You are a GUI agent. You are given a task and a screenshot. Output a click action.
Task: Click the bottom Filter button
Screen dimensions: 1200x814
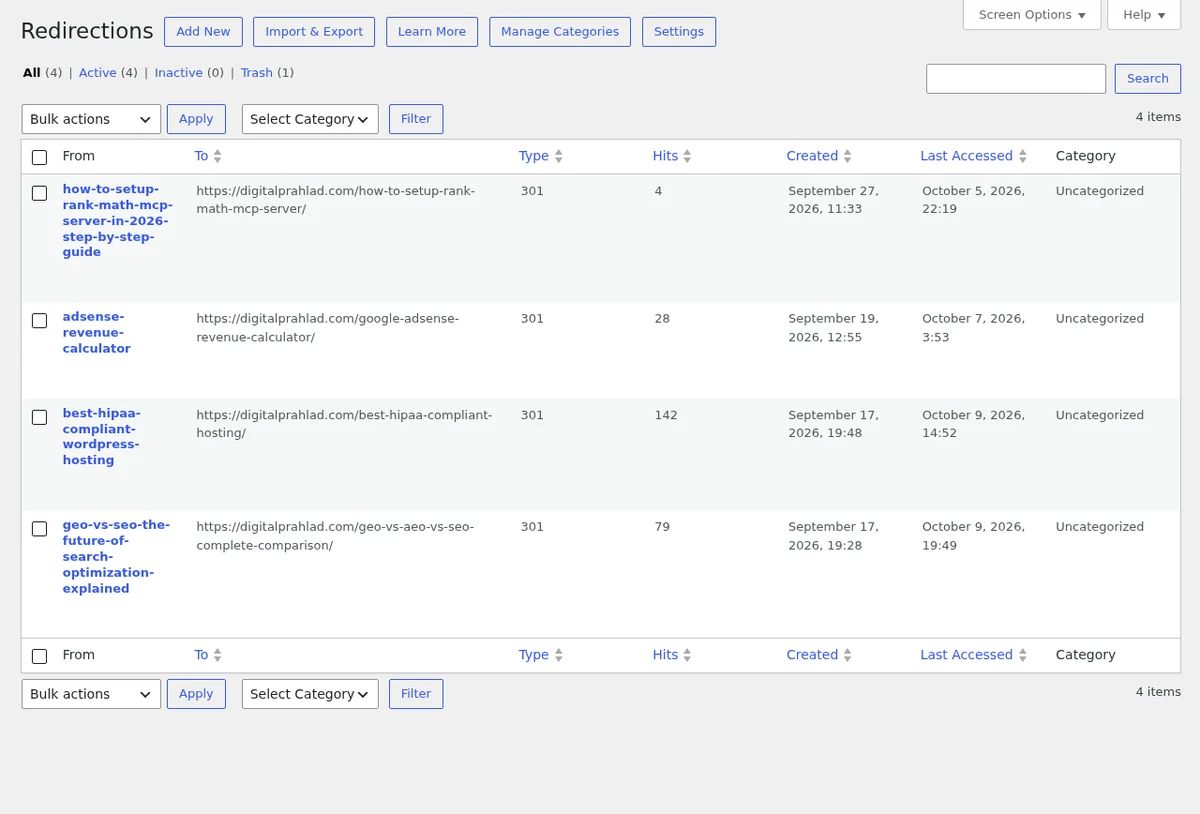416,694
